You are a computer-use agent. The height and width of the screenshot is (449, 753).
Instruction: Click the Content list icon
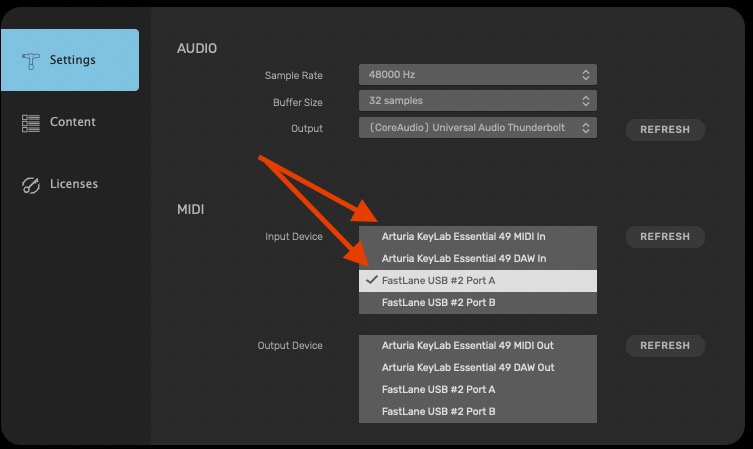31,123
